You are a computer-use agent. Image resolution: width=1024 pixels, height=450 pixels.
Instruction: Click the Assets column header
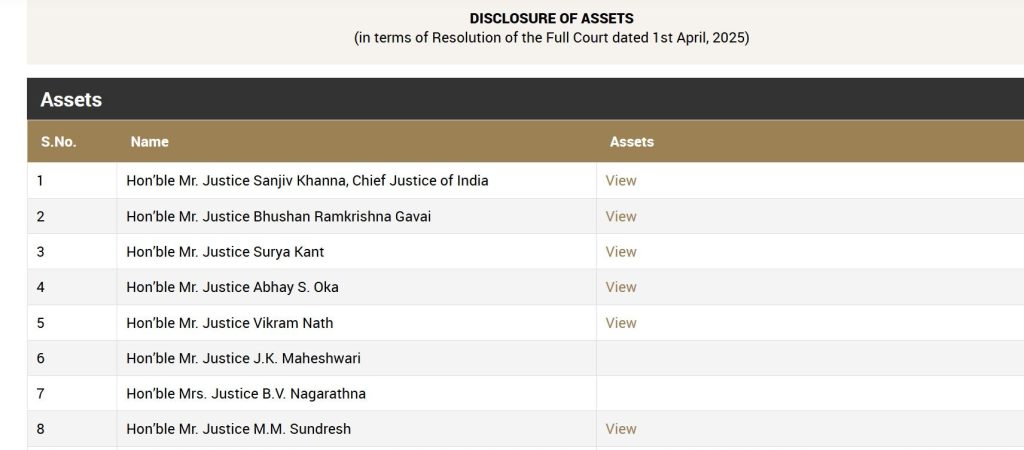[632, 142]
